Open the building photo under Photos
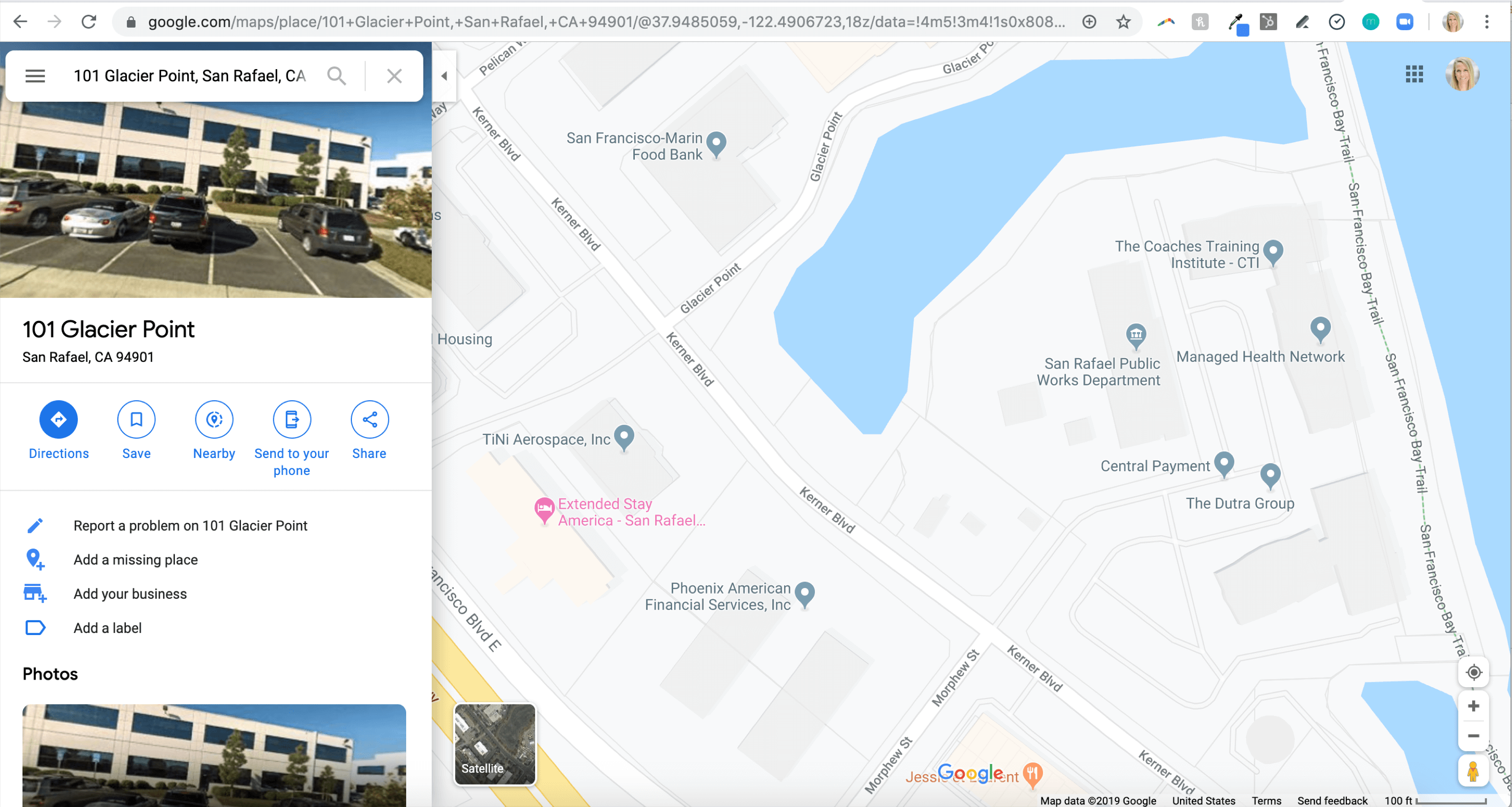 click(214, 755)
